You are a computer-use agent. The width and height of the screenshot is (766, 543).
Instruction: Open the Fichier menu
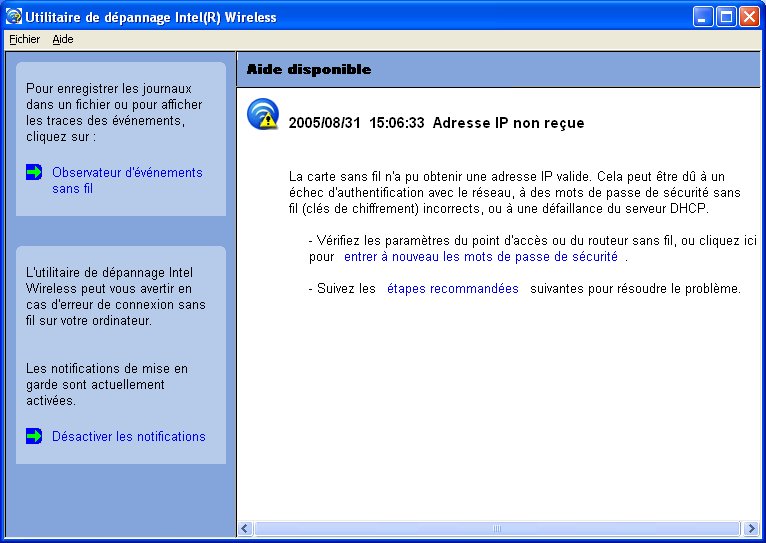[x=24, y=39]
